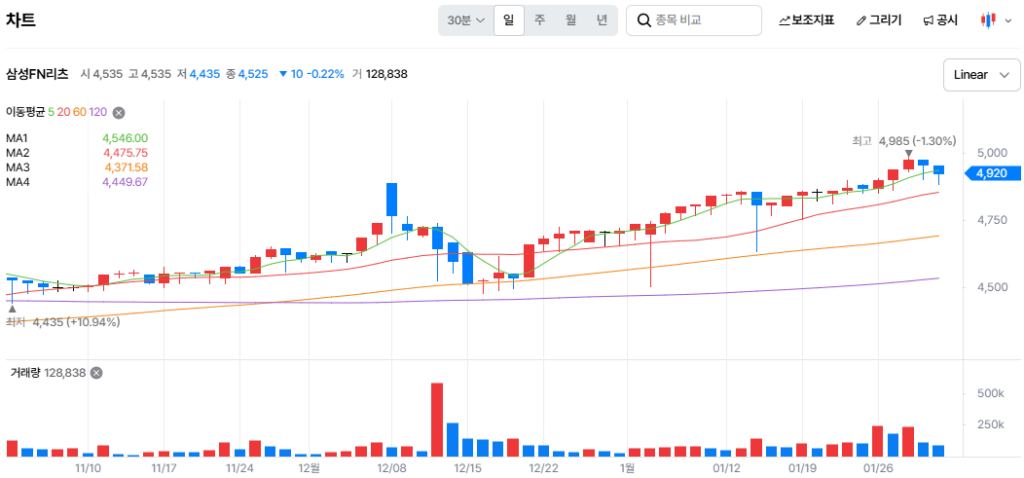The width and height of the screenshot is (1024, 478).
Task: Click the 최고 4,985 high marker label
Action: point(904,140)
